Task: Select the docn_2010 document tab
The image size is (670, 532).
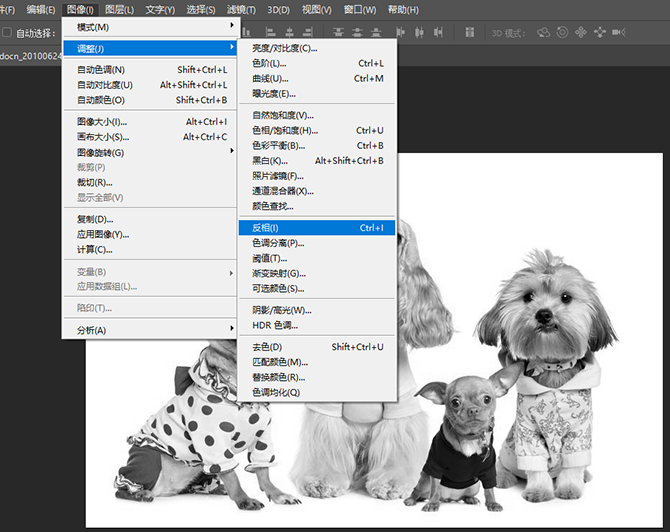Action: tap(31, 56)
